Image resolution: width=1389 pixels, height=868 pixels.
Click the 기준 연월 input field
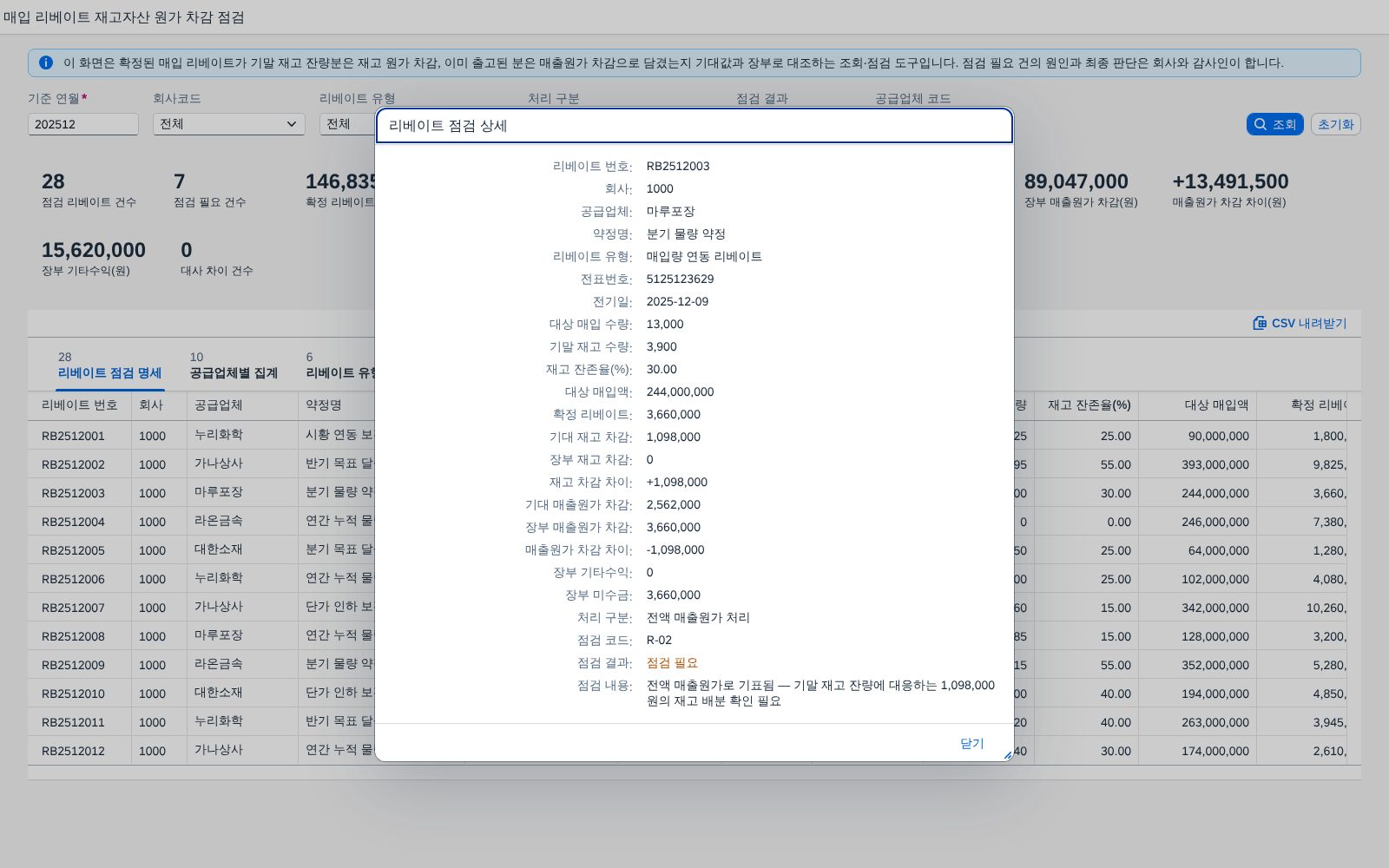(x=83, y=124)
